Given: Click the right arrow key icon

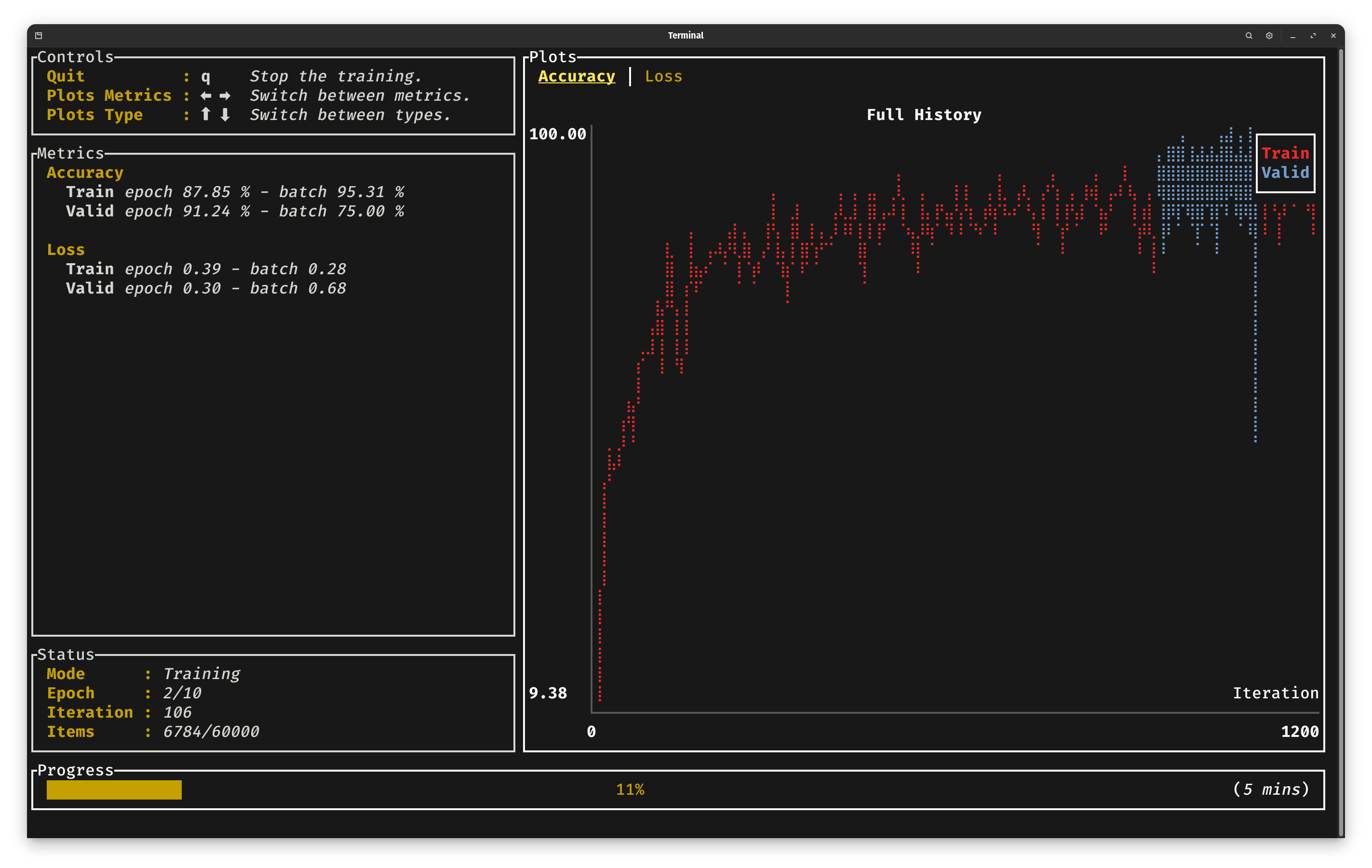Looking at the screenshot, I should pyautogui.click(x=225, y=96).
